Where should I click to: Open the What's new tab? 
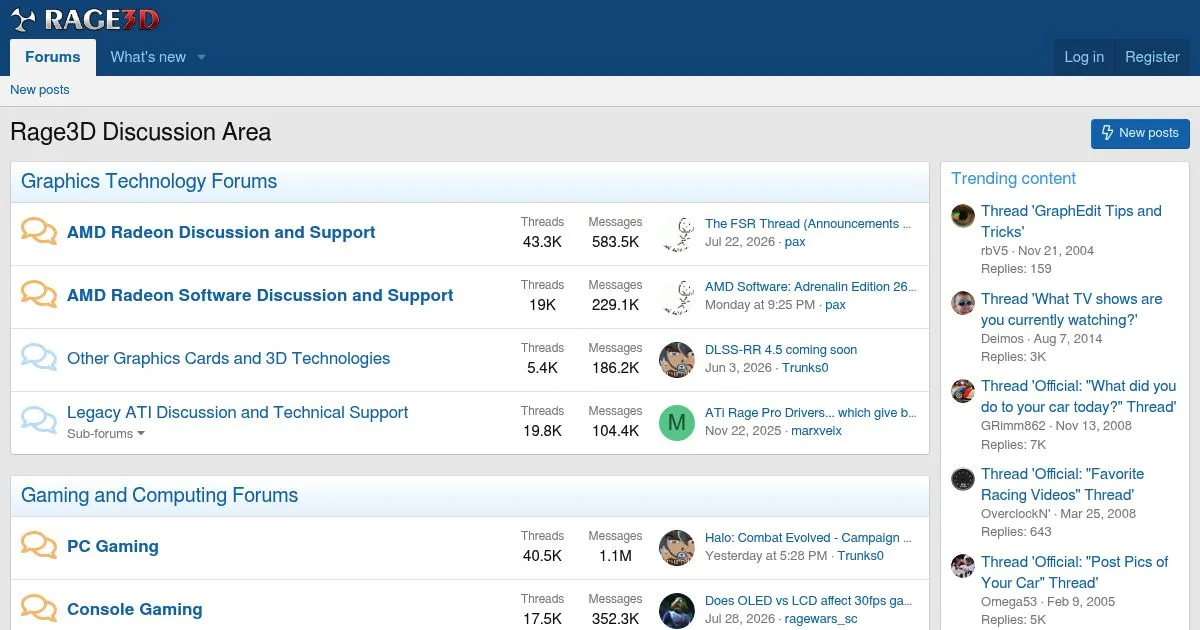coord(148,57)
